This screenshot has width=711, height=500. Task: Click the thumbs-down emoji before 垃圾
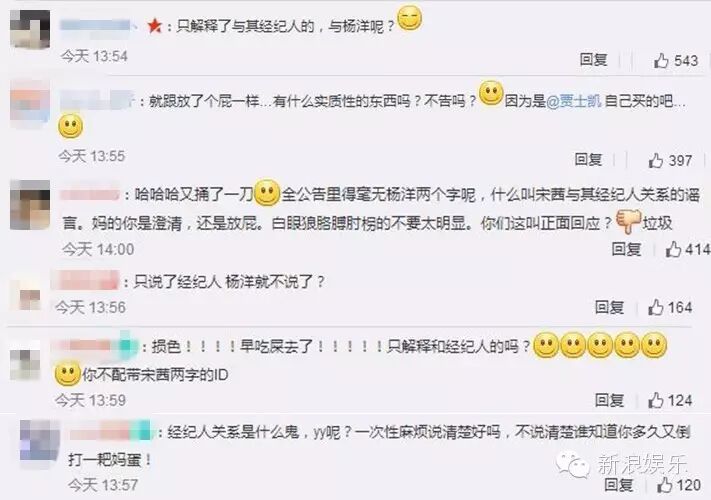click(x=628, y=221)
